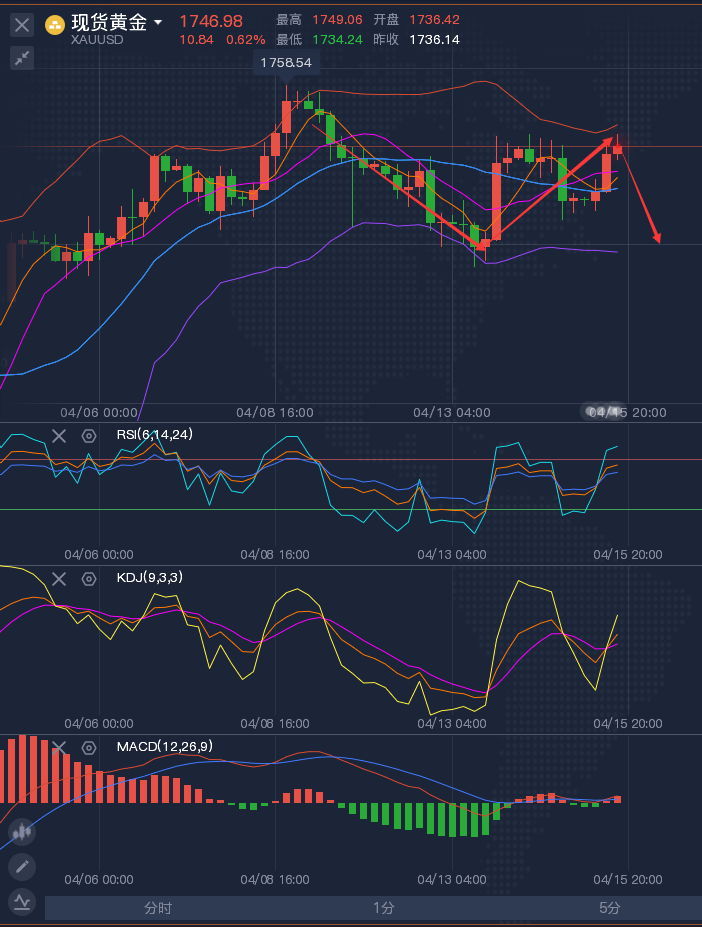The width and height of the screenshot is (702, 927).
Task: Open the 现货黄金 symbol dropdown arrow
Action: tap(158, 21)
